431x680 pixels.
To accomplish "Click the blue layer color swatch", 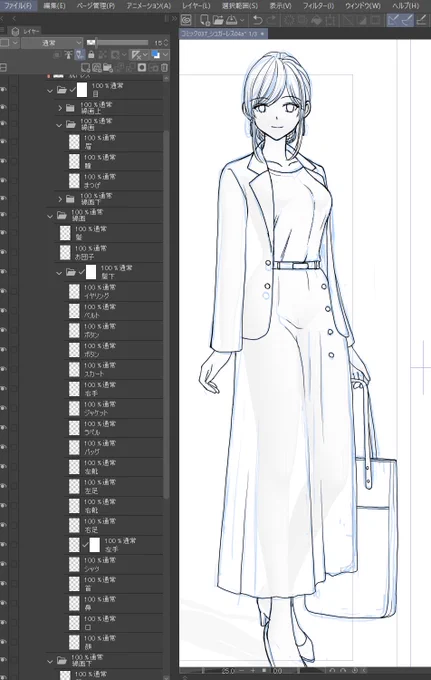I will (155, 55).
